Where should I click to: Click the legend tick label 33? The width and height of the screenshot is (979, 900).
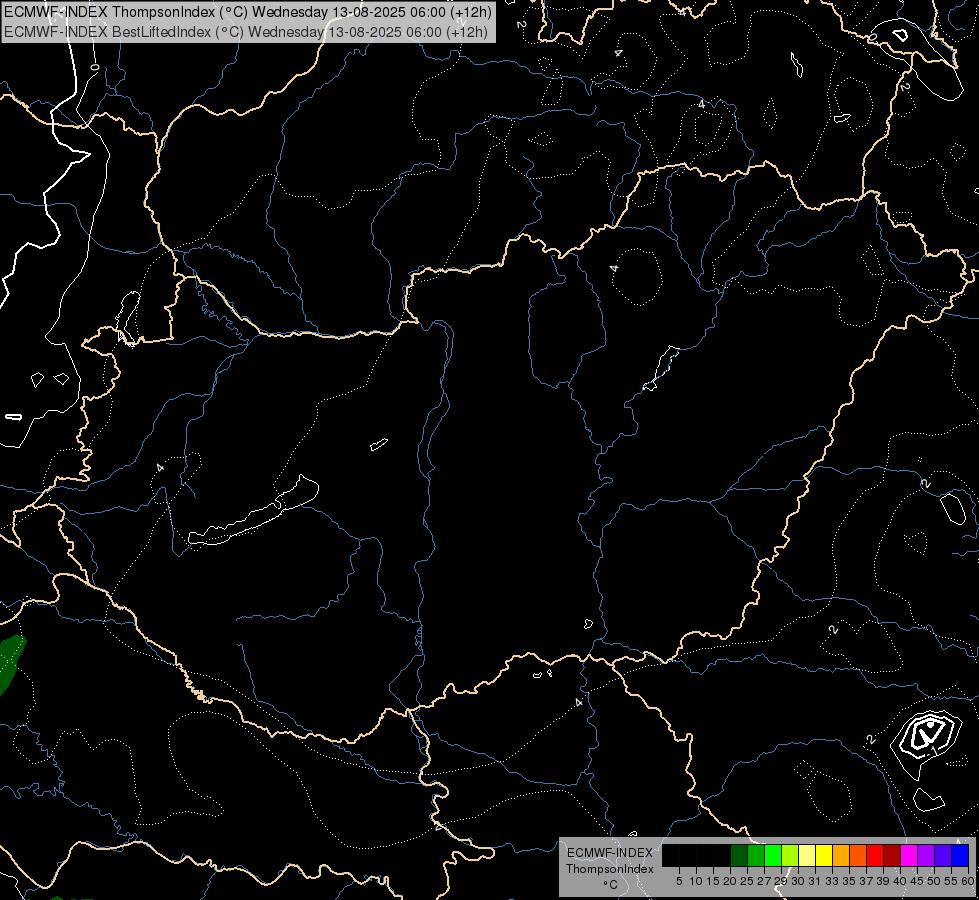click(832, 881)
